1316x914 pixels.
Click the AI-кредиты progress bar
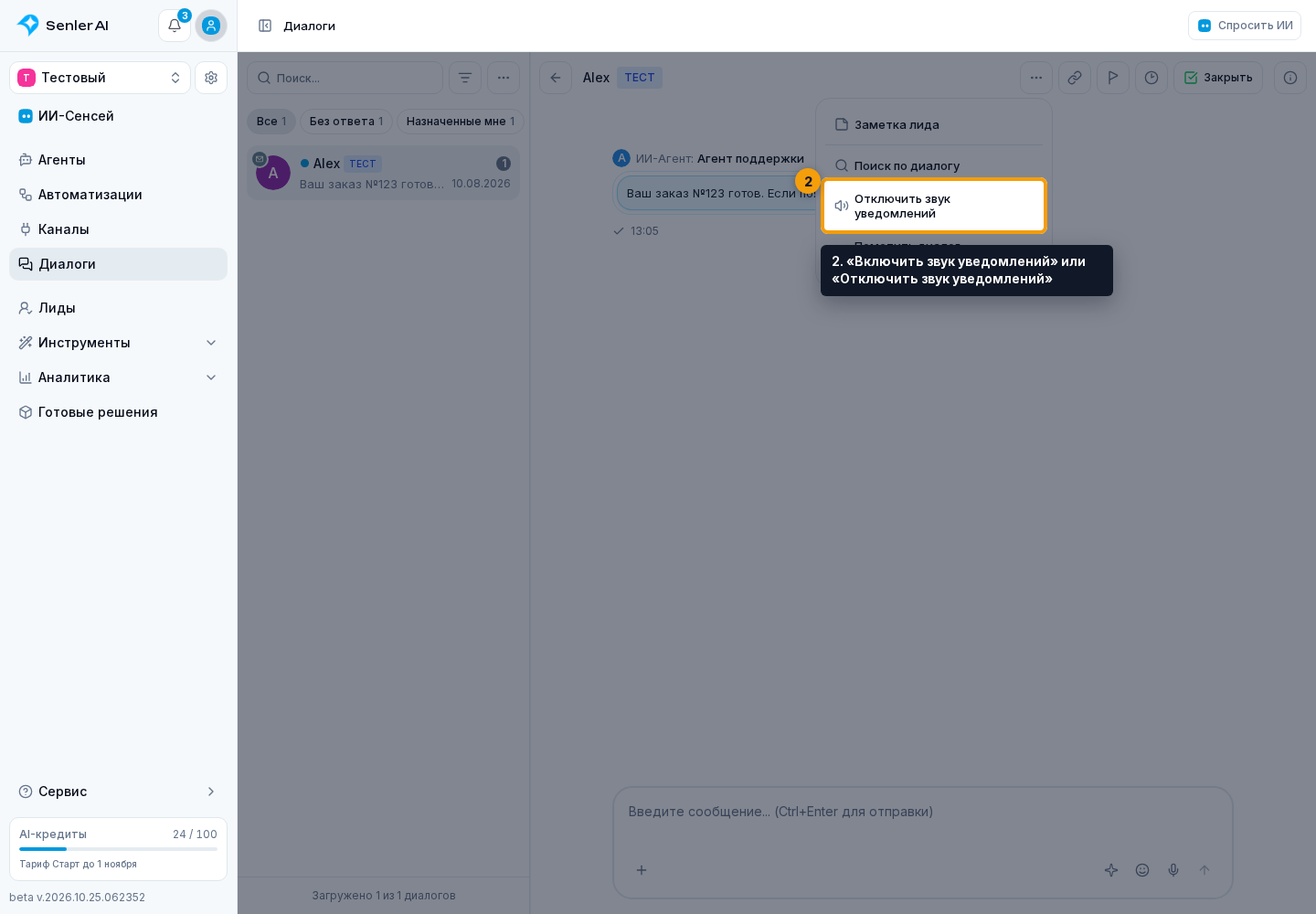tap(119, 849)
